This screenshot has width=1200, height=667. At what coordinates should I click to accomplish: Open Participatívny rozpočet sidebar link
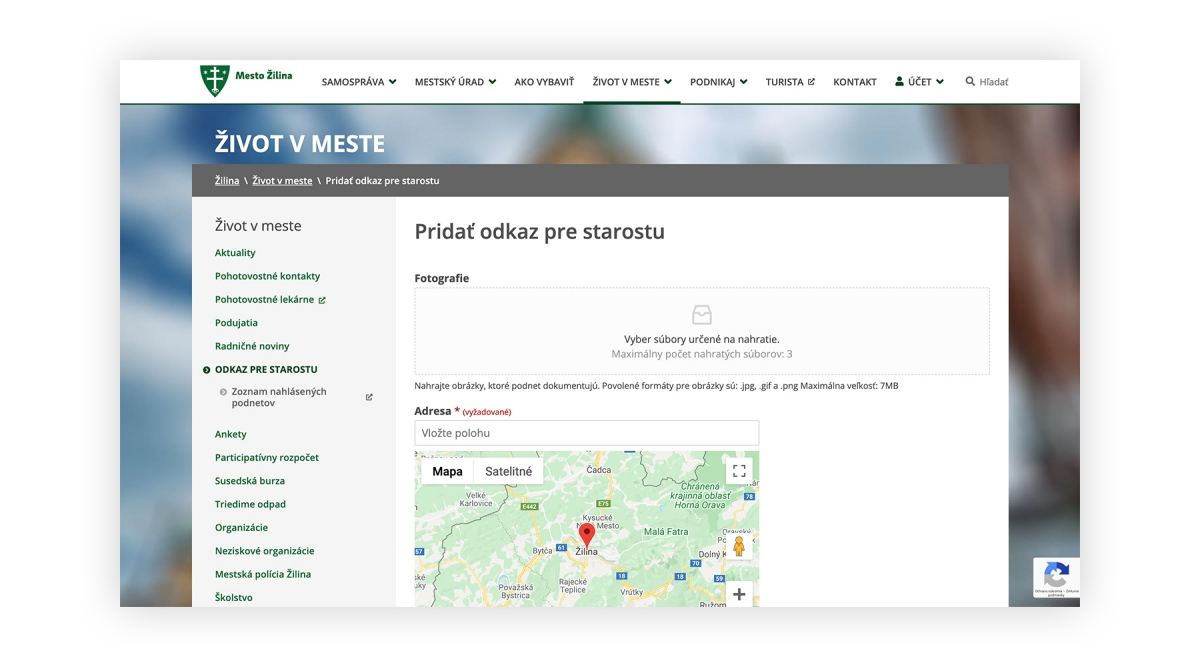pyautogui.click(x=267, y=457)
